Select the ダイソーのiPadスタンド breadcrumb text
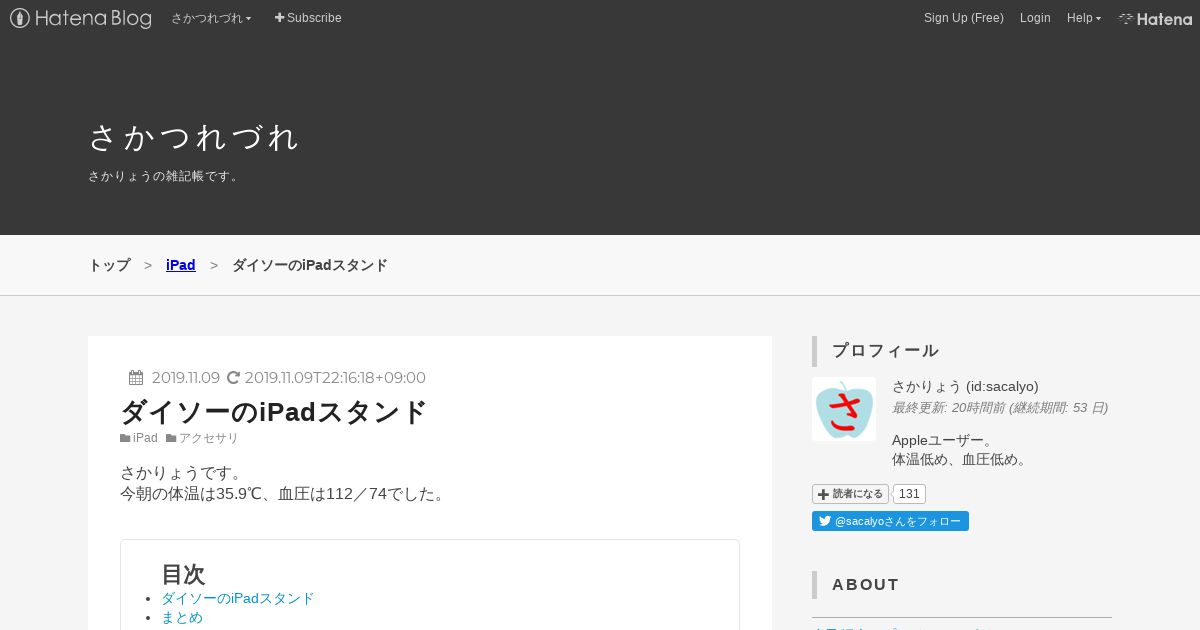The height and width of the screenshot is (630, 1200). tap(310, 265)
